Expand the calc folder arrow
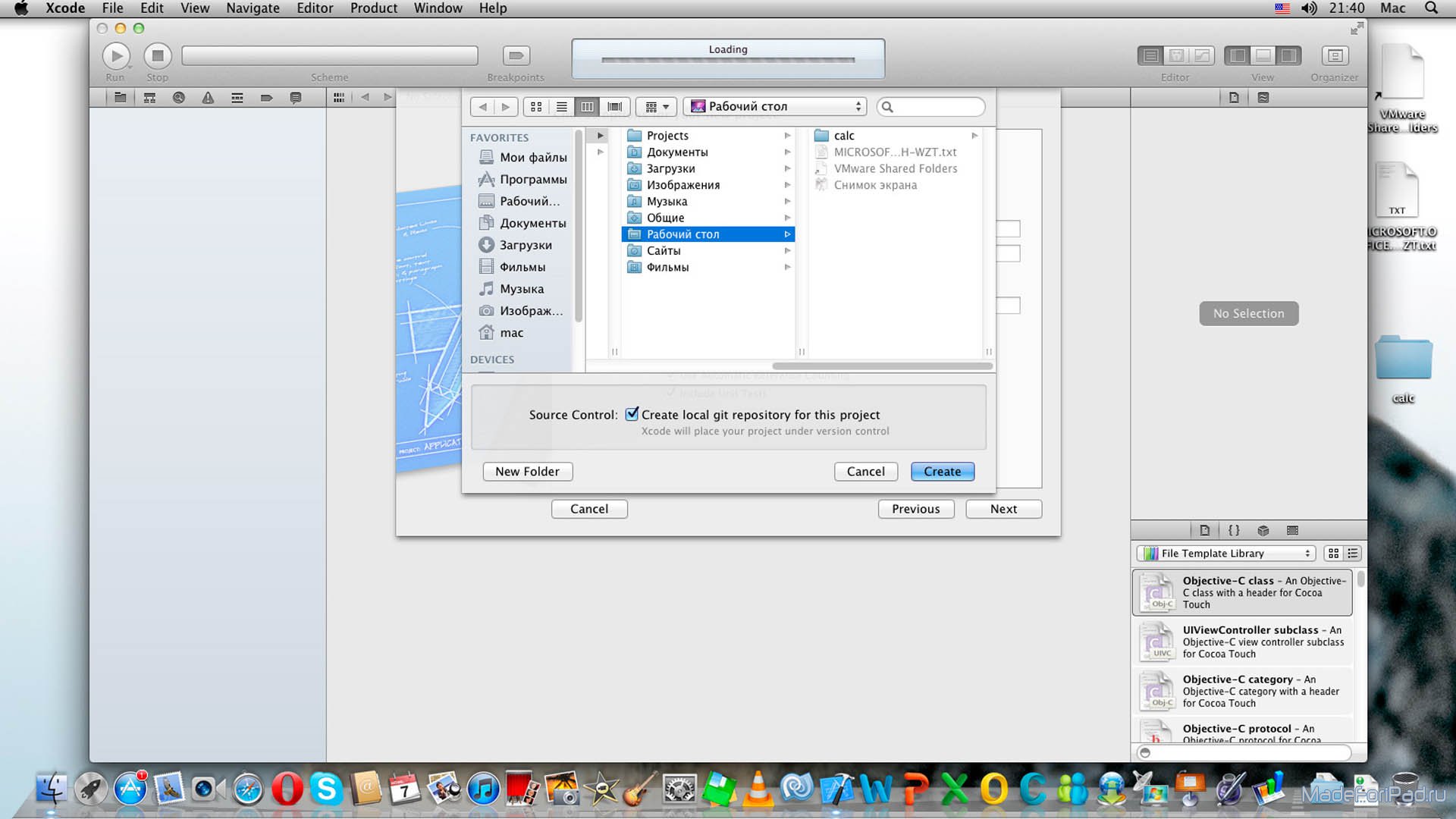The height and width of the screenshot is (819, 1456). coord(974,136)
